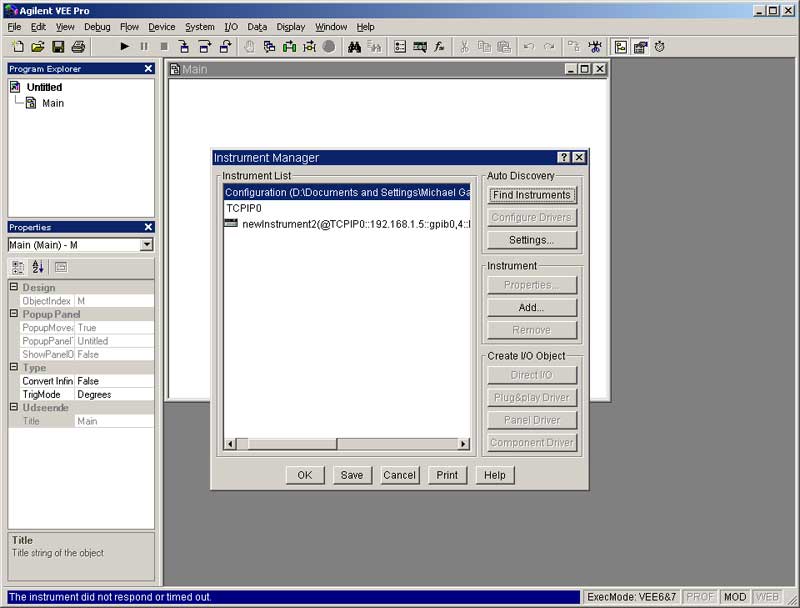The width and height of the screenshot is (800, 608).
Task: Click the Print toolbar icon
Action: pos(78,47)
